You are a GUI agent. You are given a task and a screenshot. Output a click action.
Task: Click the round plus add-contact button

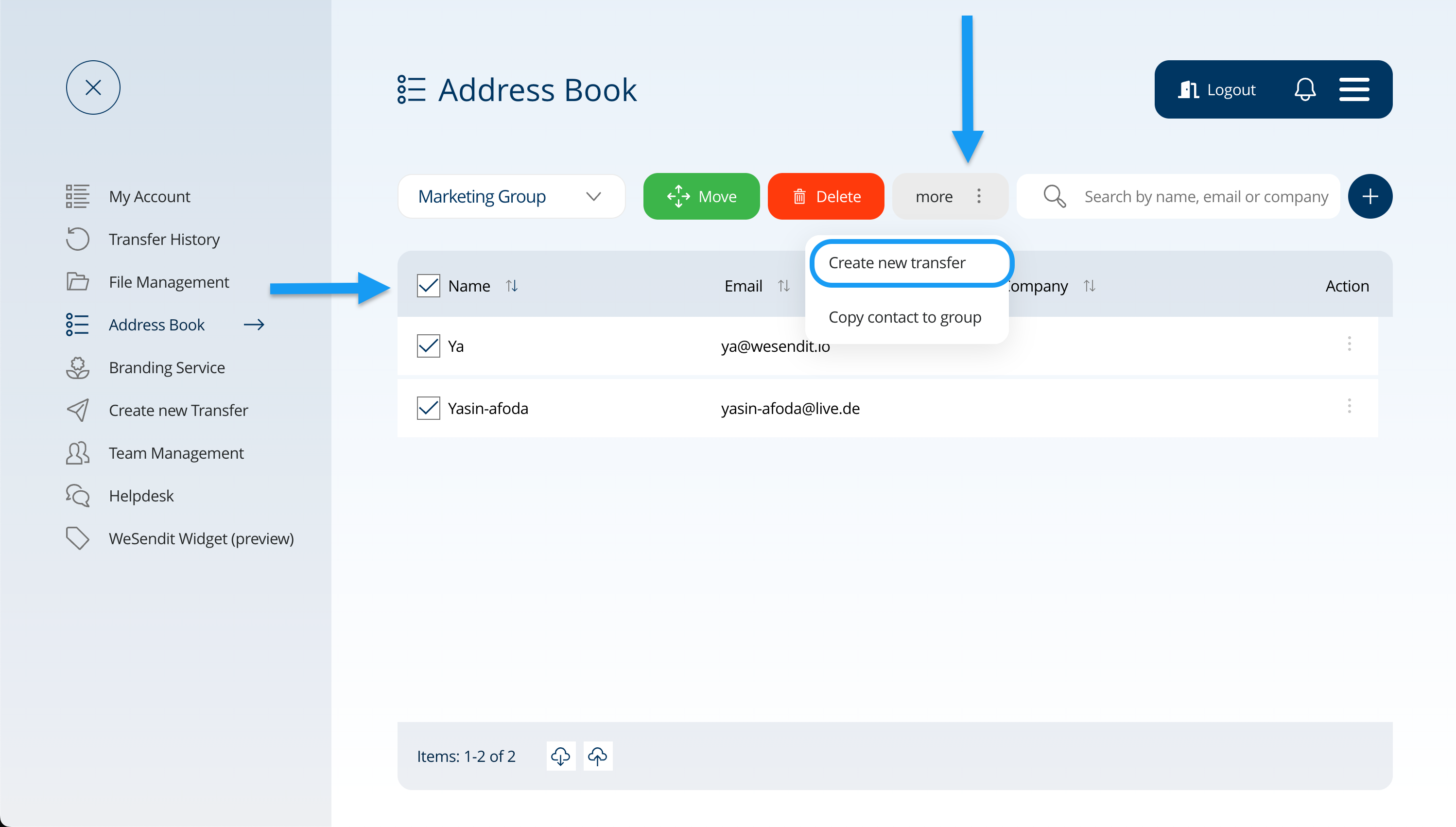pyautogui.click(x=1369, y=196)
